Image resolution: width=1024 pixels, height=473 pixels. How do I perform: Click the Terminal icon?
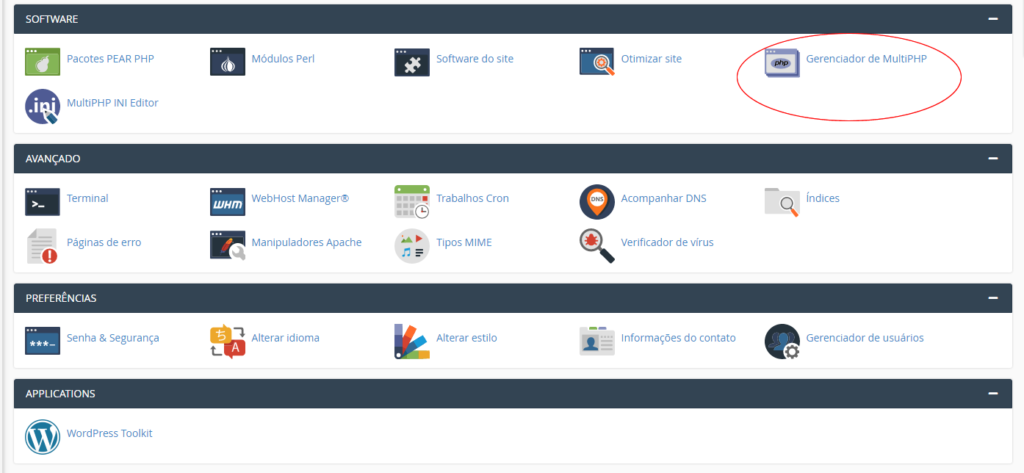tap(42, 201)
